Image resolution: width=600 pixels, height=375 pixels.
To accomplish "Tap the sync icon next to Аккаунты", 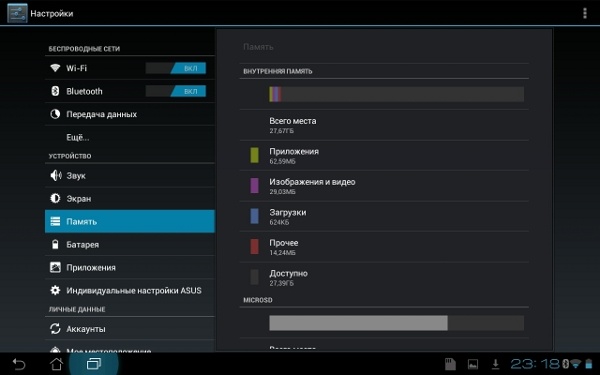I will 55,329.
